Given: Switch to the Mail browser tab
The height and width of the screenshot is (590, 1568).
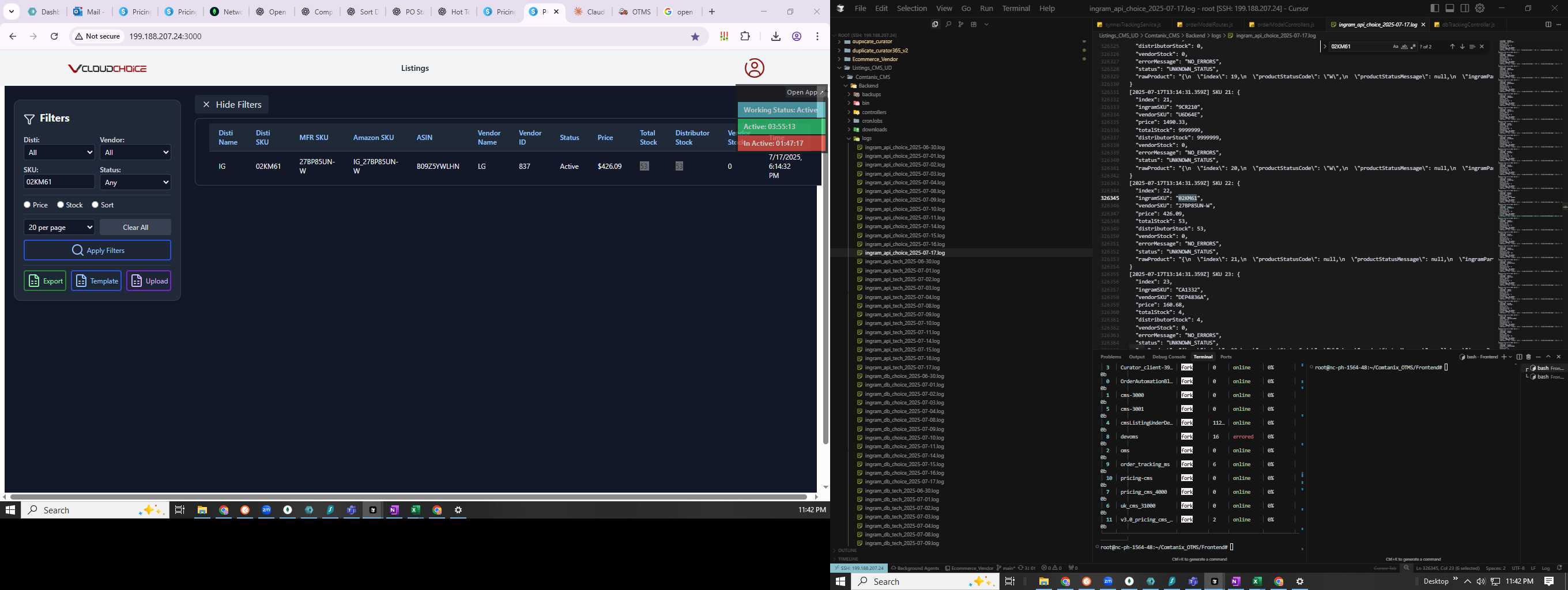Looking at the screenshot, I should pyautogui.click(x=88, y=12).
